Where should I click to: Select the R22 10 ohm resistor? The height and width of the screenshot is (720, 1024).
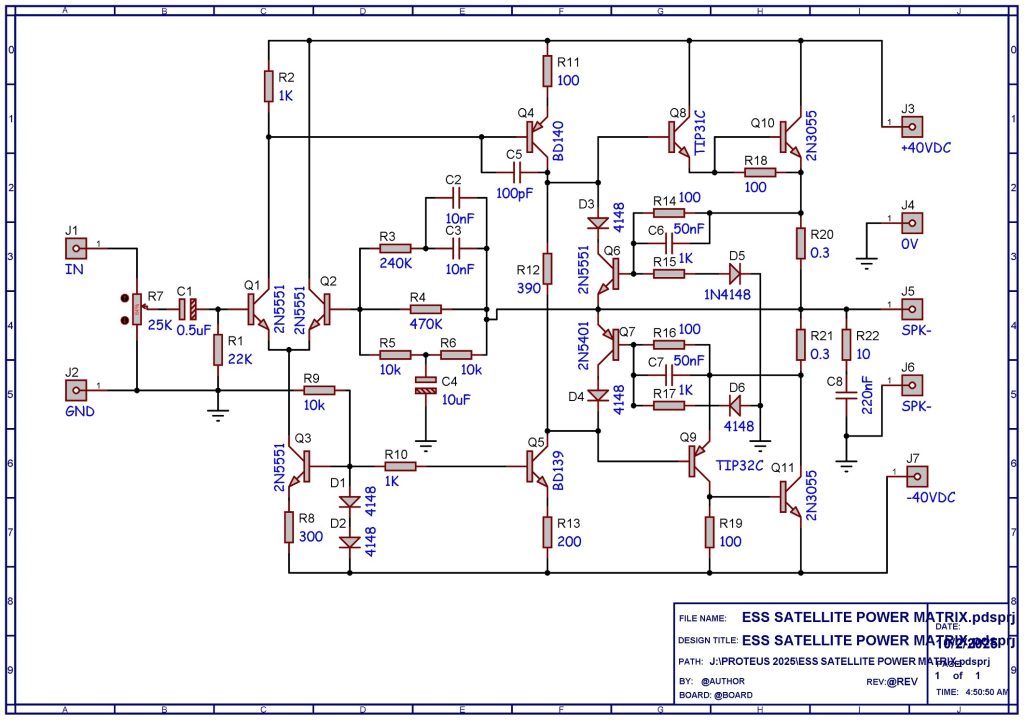click(847, 345)
